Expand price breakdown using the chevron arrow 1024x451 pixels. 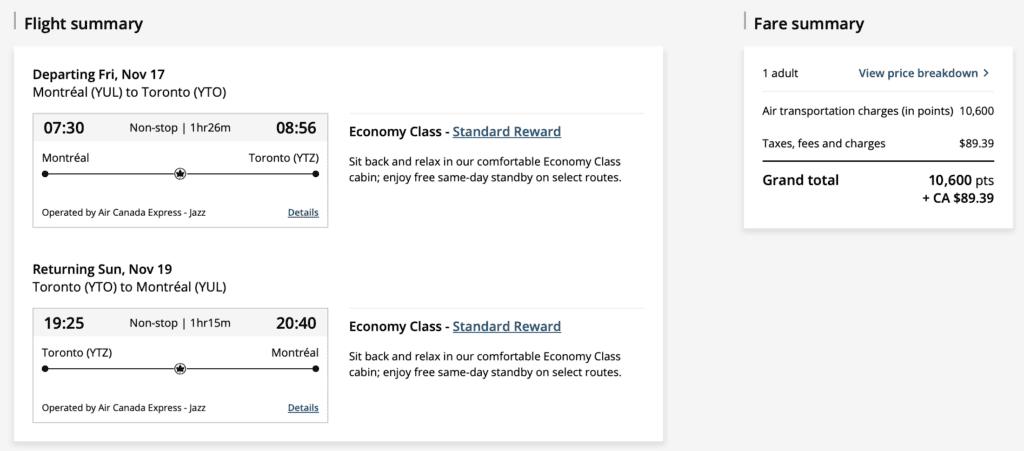tap(986, 73)
